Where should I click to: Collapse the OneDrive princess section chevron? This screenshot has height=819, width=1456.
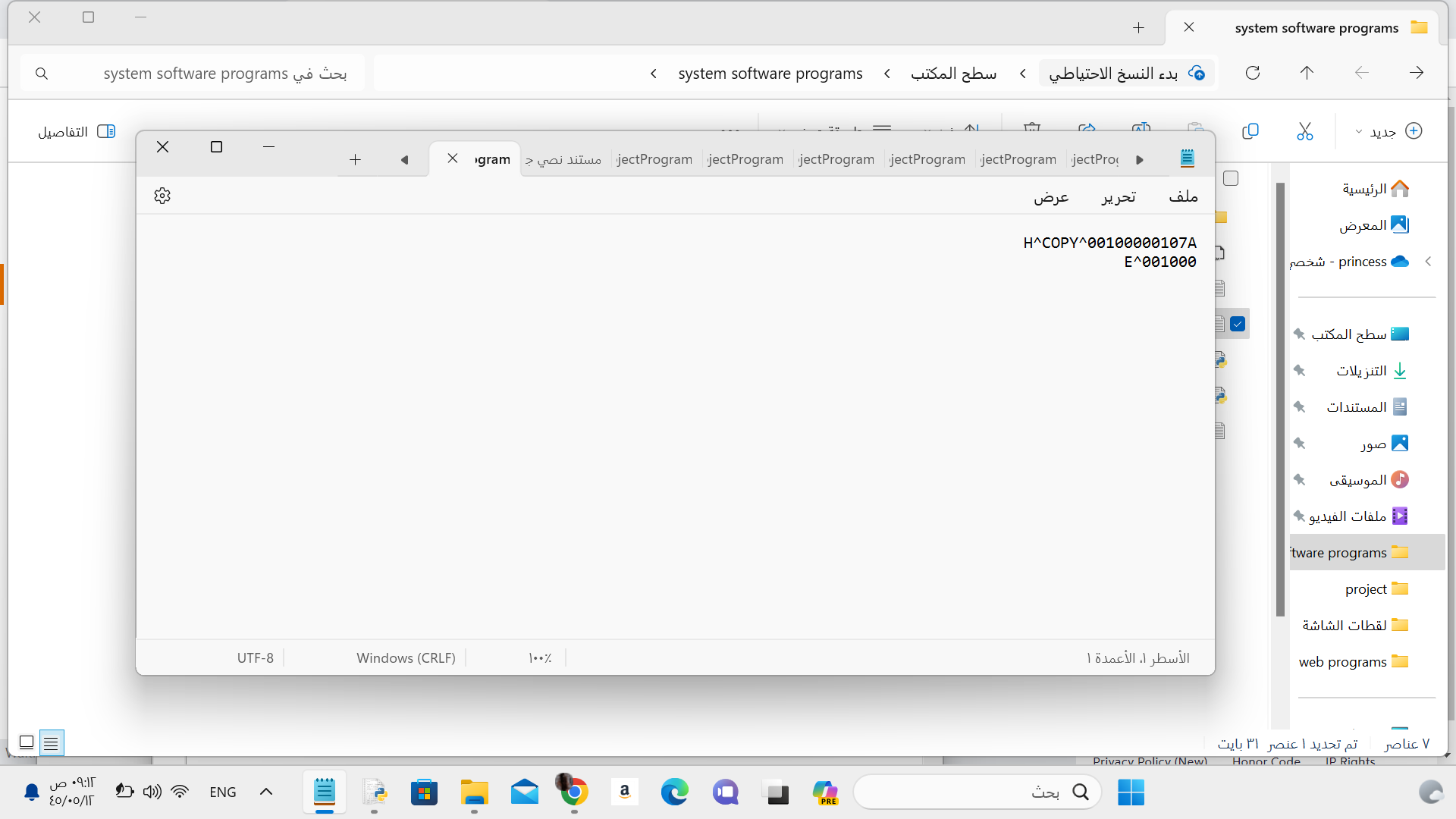click(1429, 261)
